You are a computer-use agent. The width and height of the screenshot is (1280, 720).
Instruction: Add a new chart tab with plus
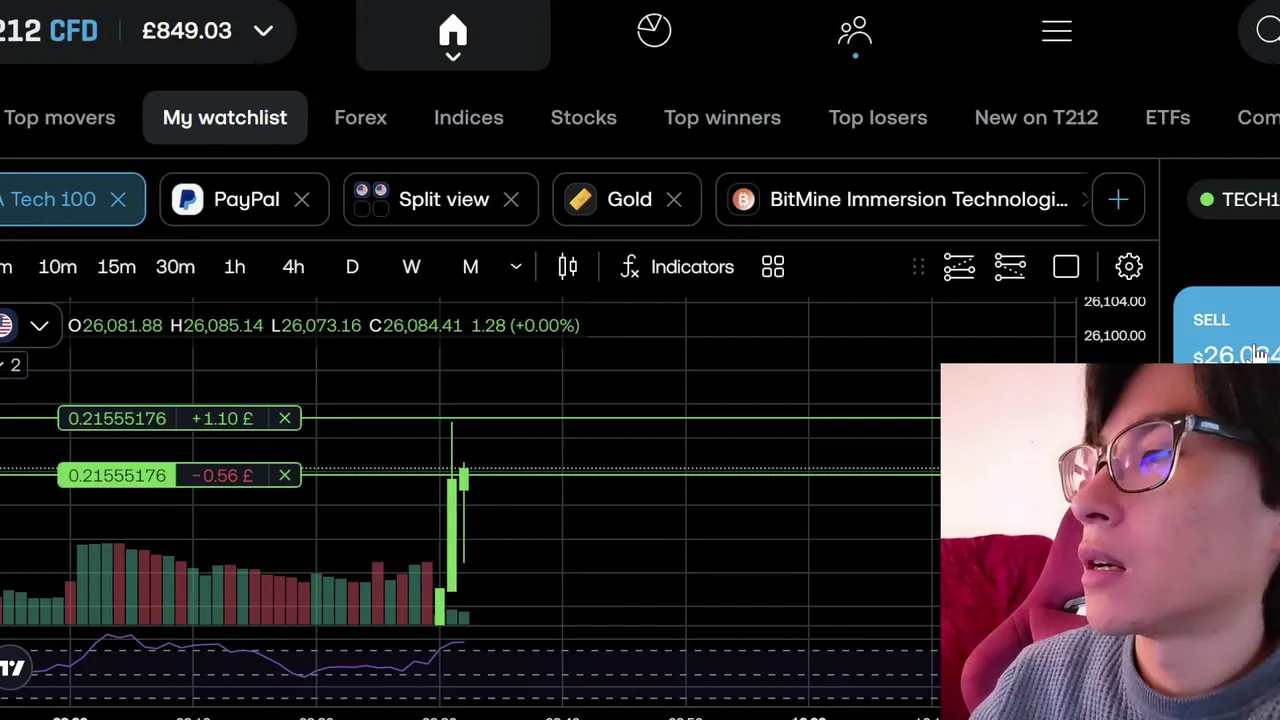coord(1118,199)
